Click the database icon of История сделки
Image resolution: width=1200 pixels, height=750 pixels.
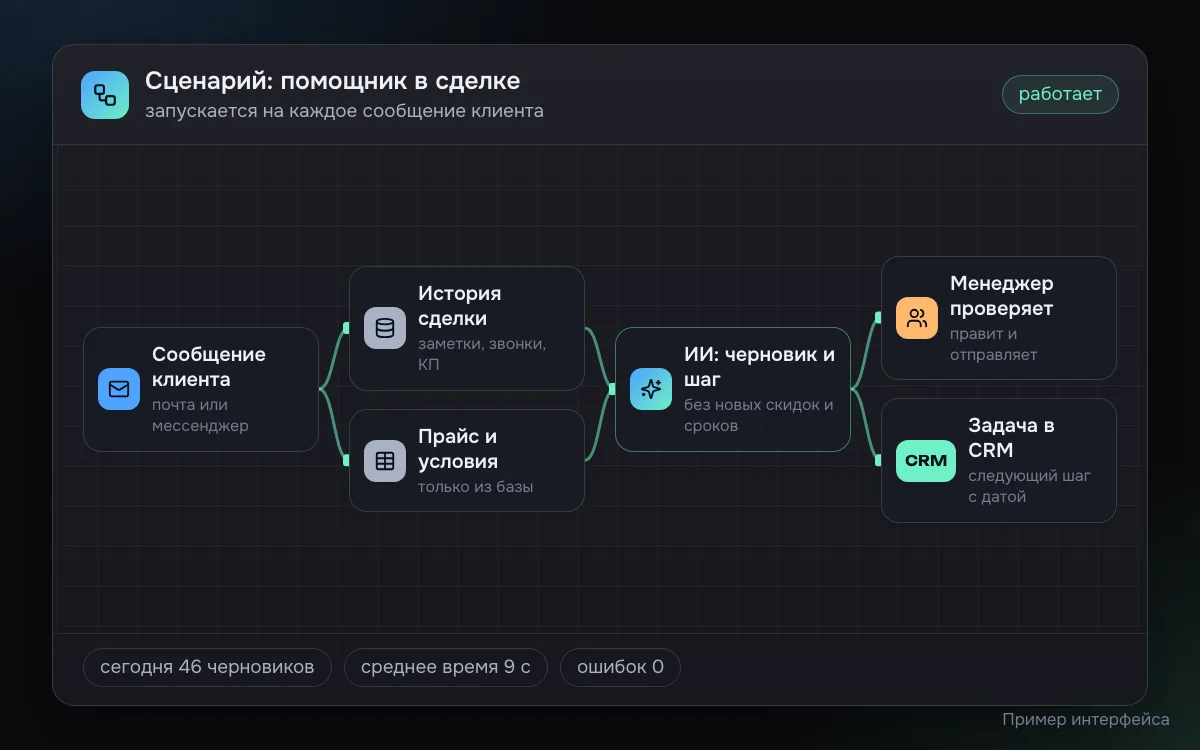click(385, 328)
